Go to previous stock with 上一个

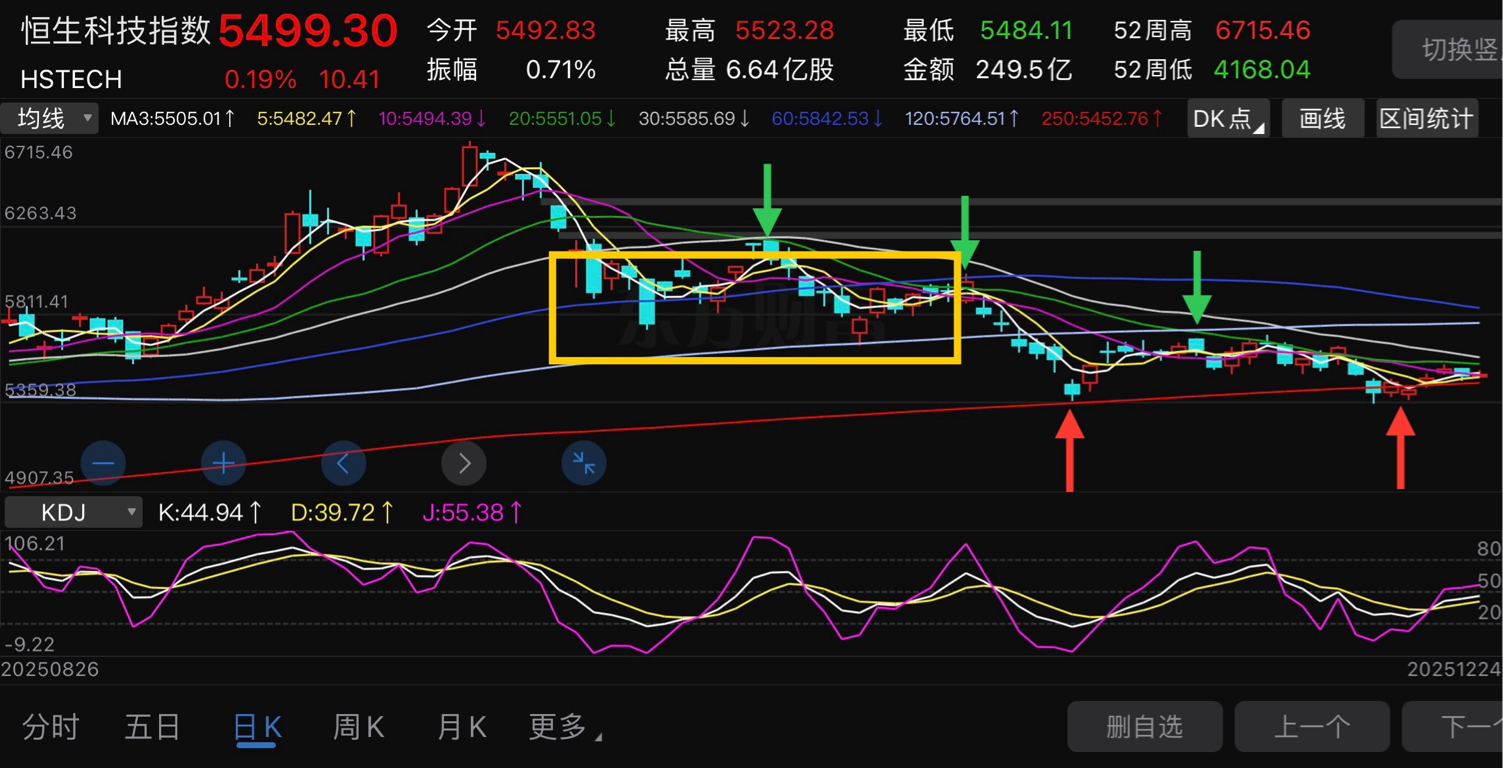coord(1312,727)
